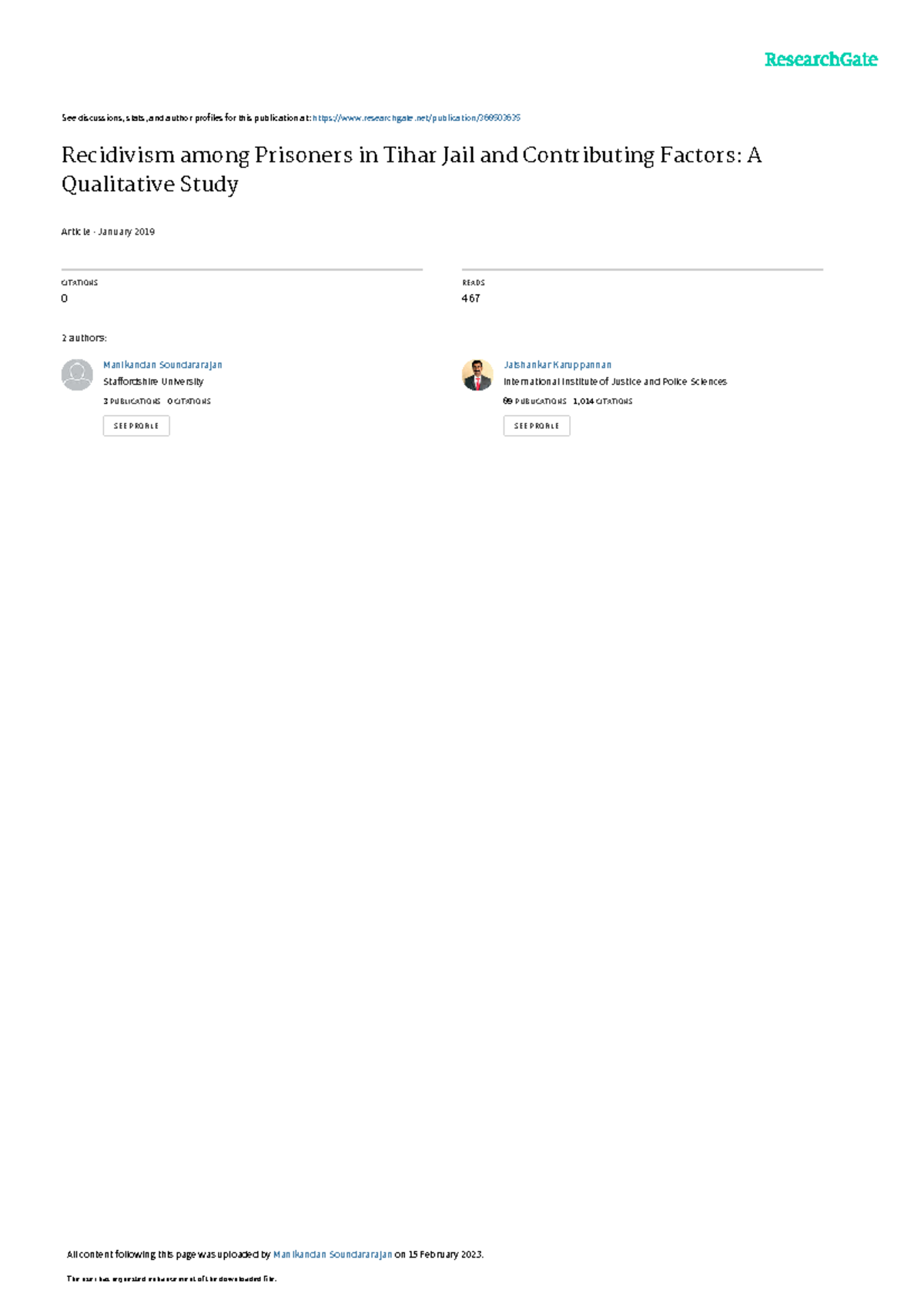Image resolution: width=924 pixels, height=1307 pixels.
Task: Click Jaishankar Karuppannan's profile photo
Action: coord(477,375)
